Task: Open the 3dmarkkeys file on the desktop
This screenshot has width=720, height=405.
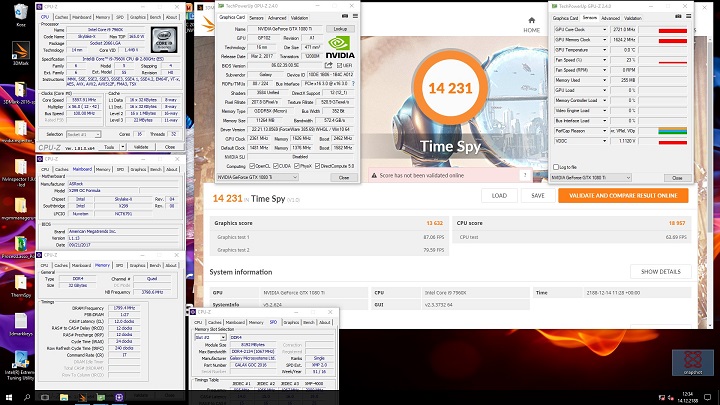Action: pyautogui.click(x=21, y=324)
